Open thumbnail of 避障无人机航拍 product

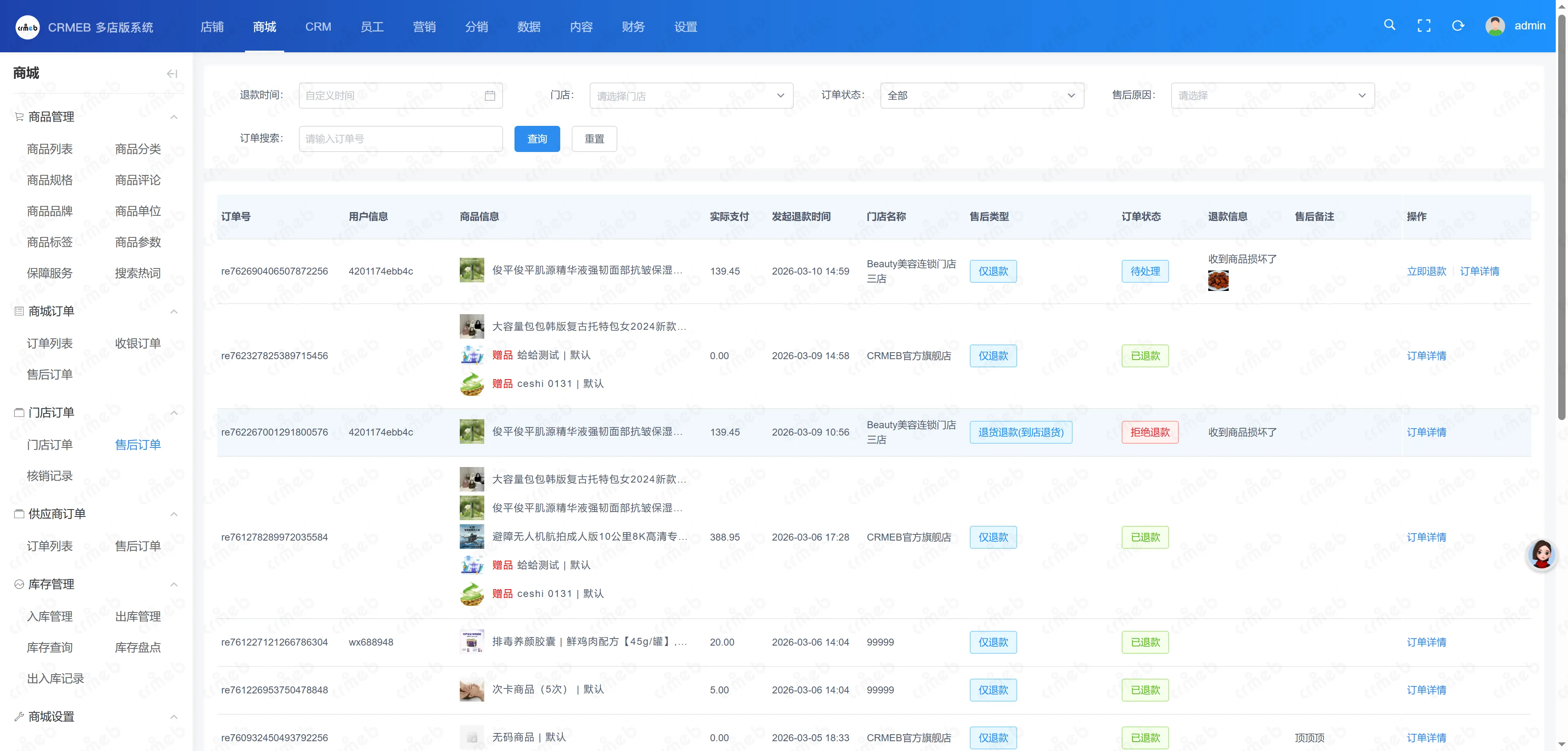[x=472, y=536]
